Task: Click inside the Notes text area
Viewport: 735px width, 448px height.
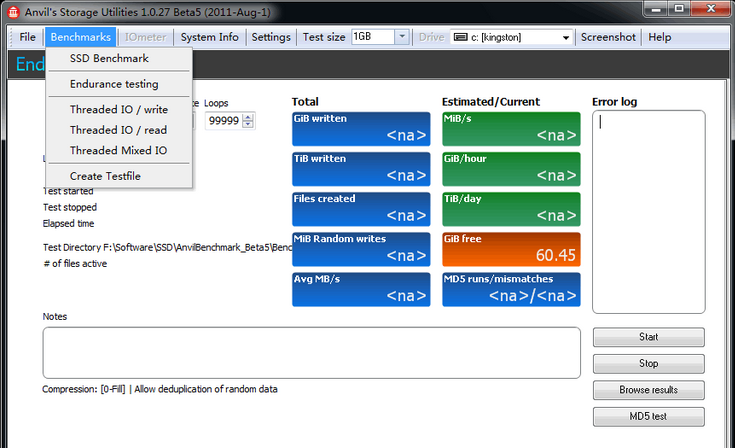Action: click(312, 352)
